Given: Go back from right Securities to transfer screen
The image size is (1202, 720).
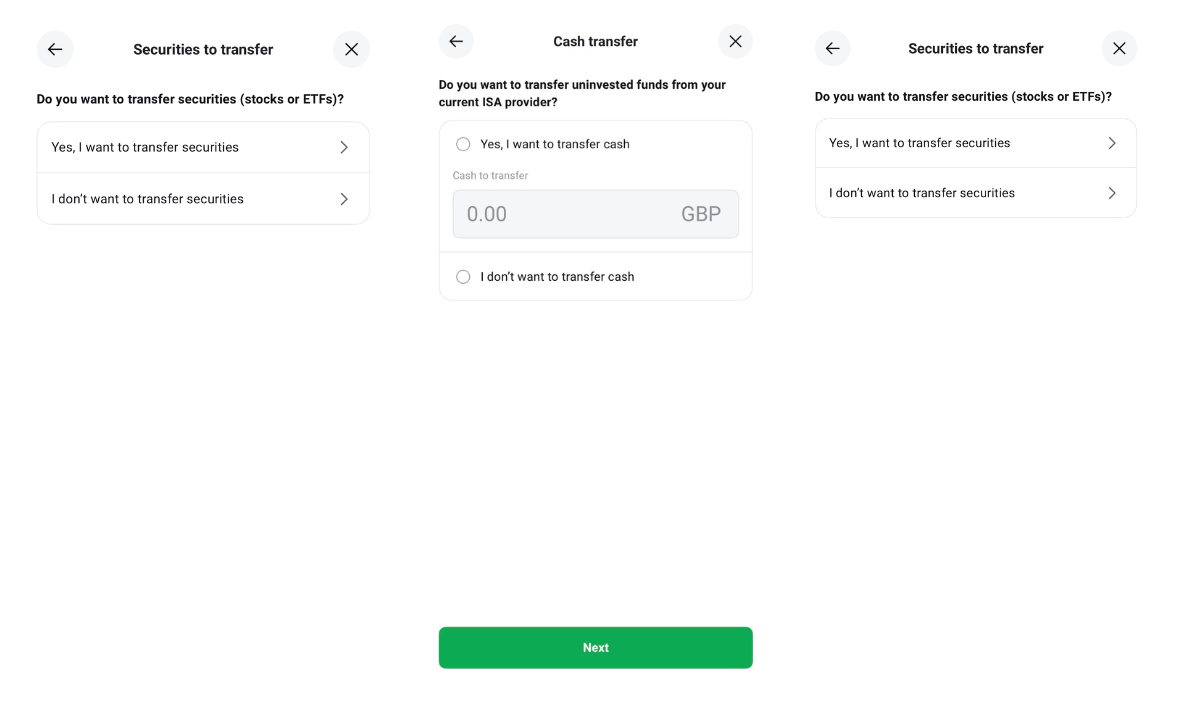Looking at the screenshot, I should tap(832, 48).
